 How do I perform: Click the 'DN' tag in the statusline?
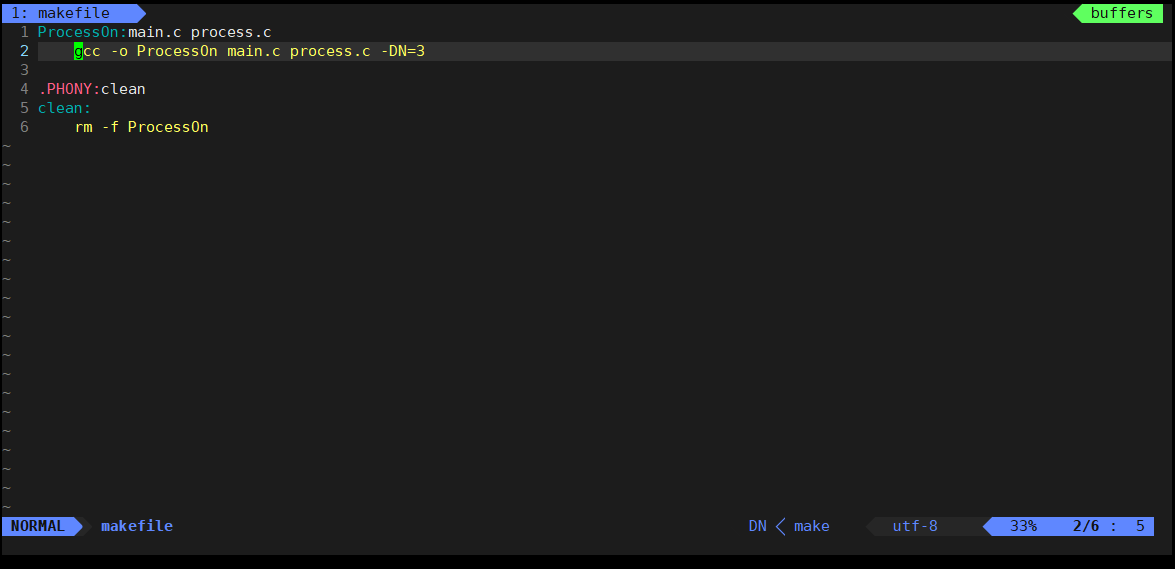click(758, 526)
